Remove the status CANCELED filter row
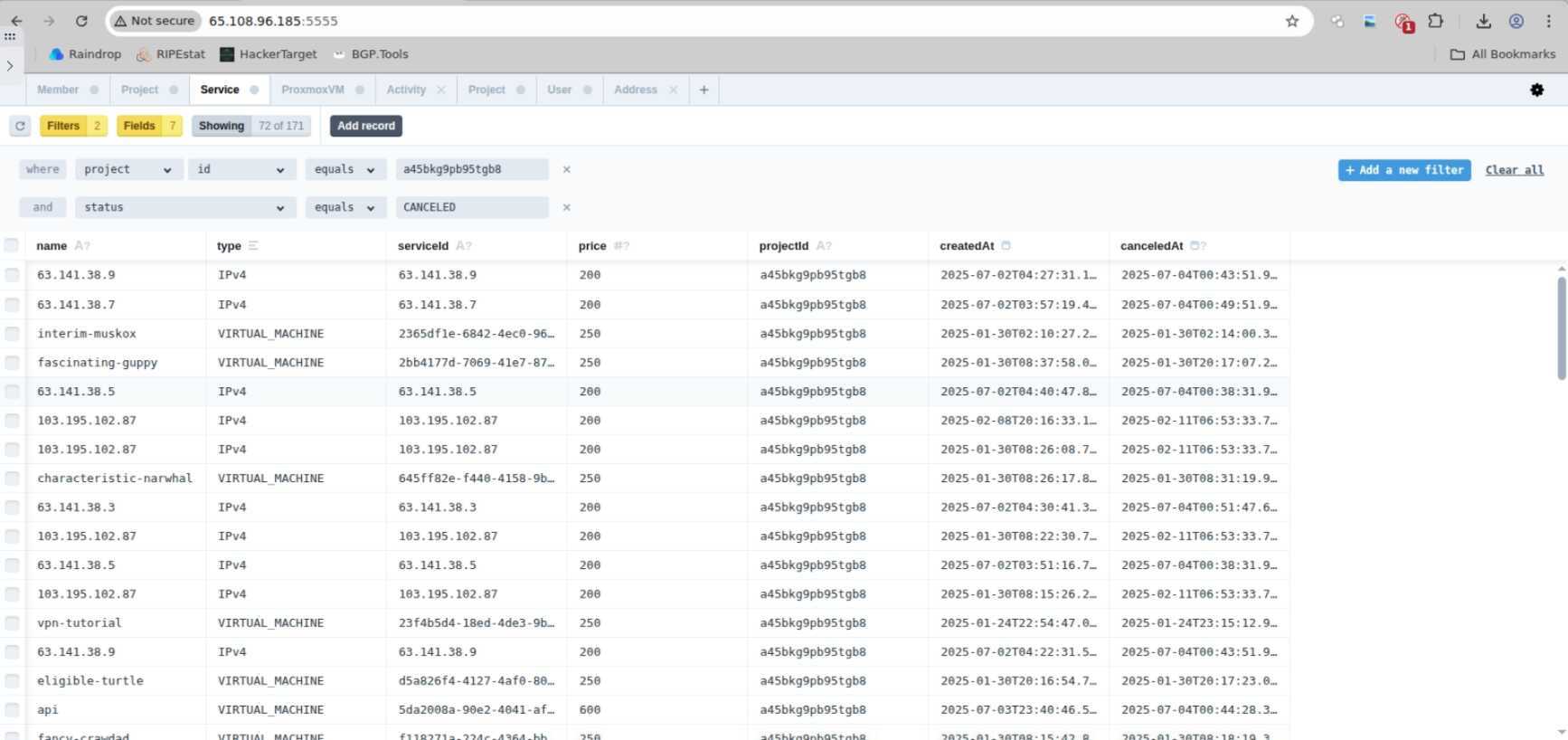The height and width of the screenshot is (740, 1568). [x=567, y=207]
